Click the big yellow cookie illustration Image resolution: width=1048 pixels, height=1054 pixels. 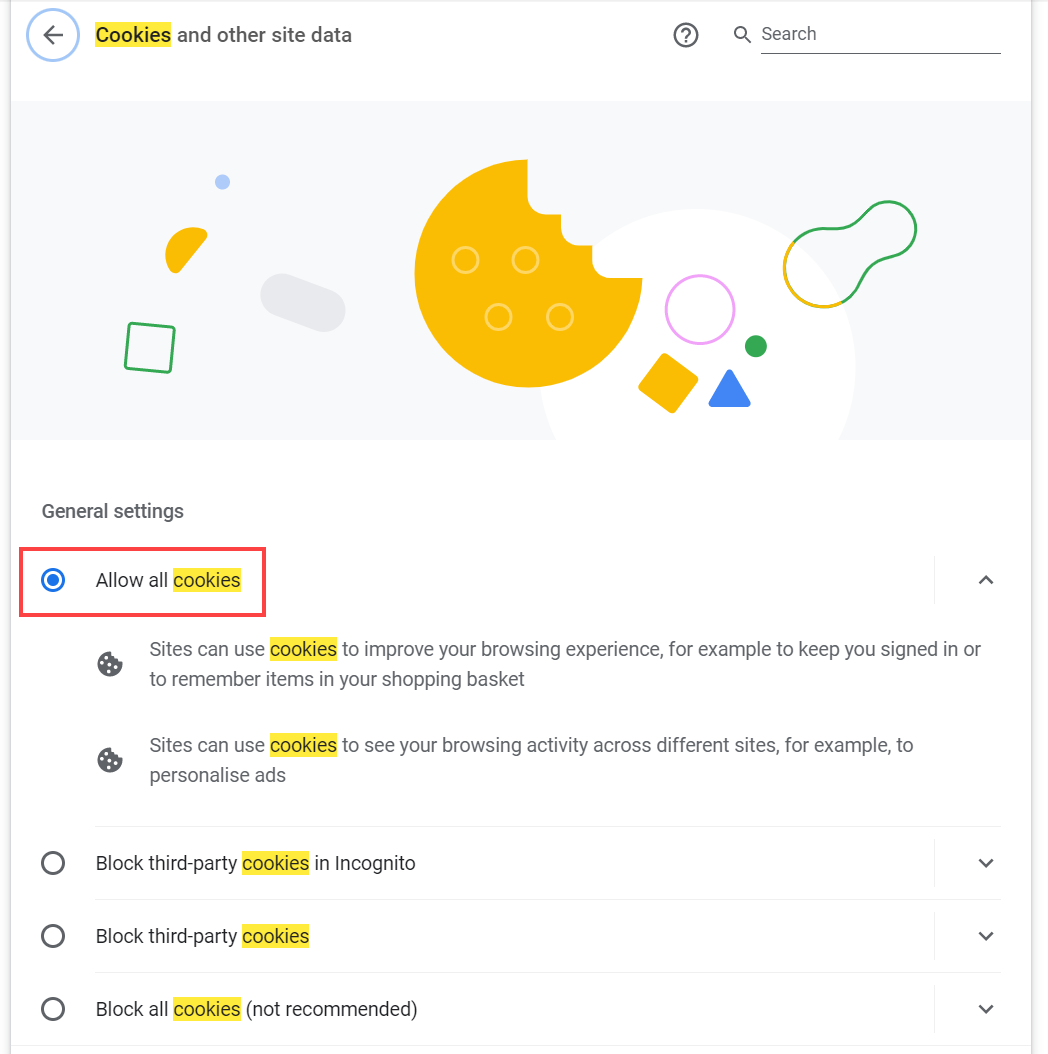pyautogui.click(x=526, y=274)
